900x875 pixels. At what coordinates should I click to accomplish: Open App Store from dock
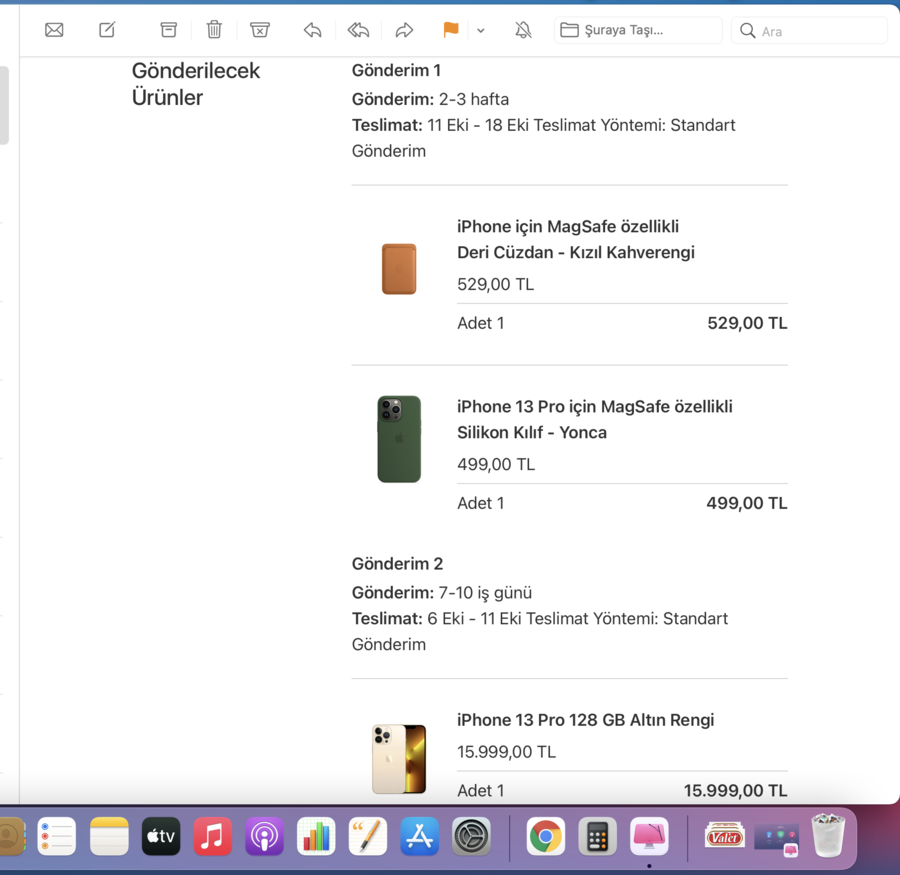(420, 837)
